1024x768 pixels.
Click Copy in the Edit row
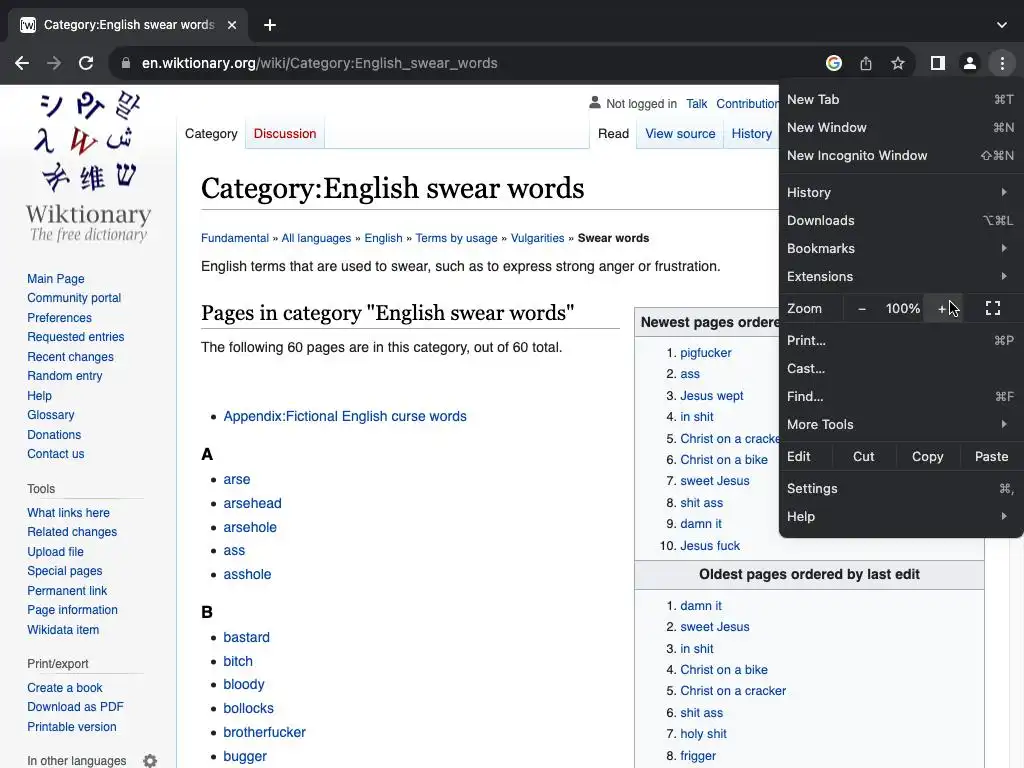[x=927, y=456]
